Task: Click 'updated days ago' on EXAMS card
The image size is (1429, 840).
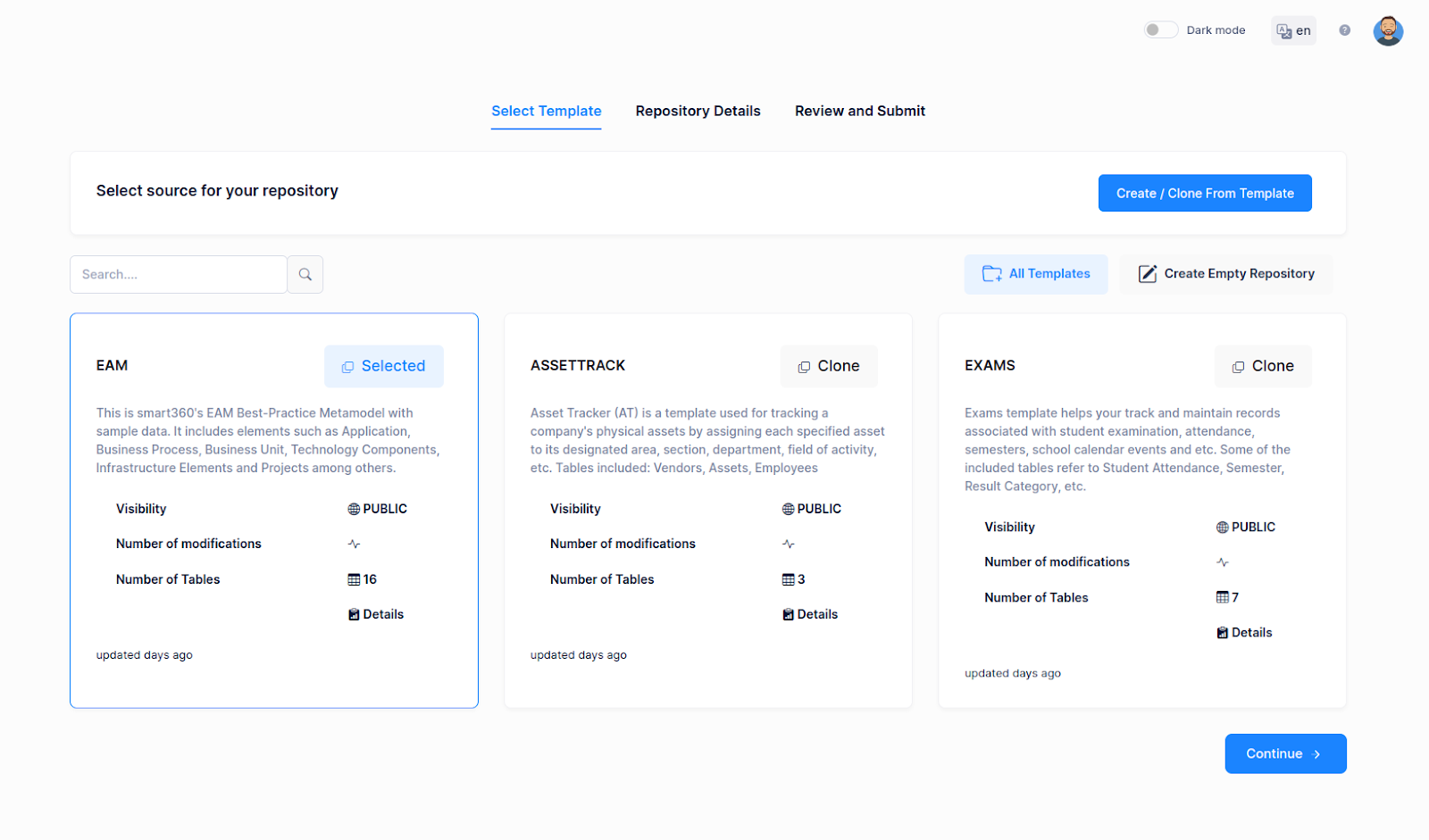Action: (1013, 673)
